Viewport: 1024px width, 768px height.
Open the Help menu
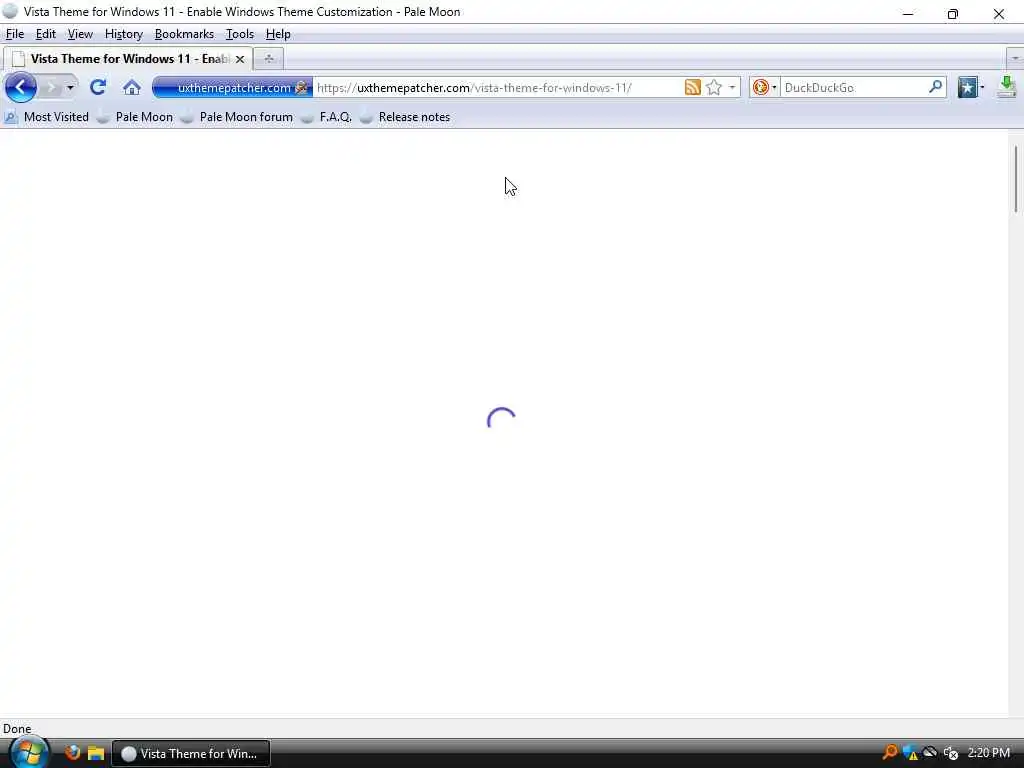click(x=278, y=34)
